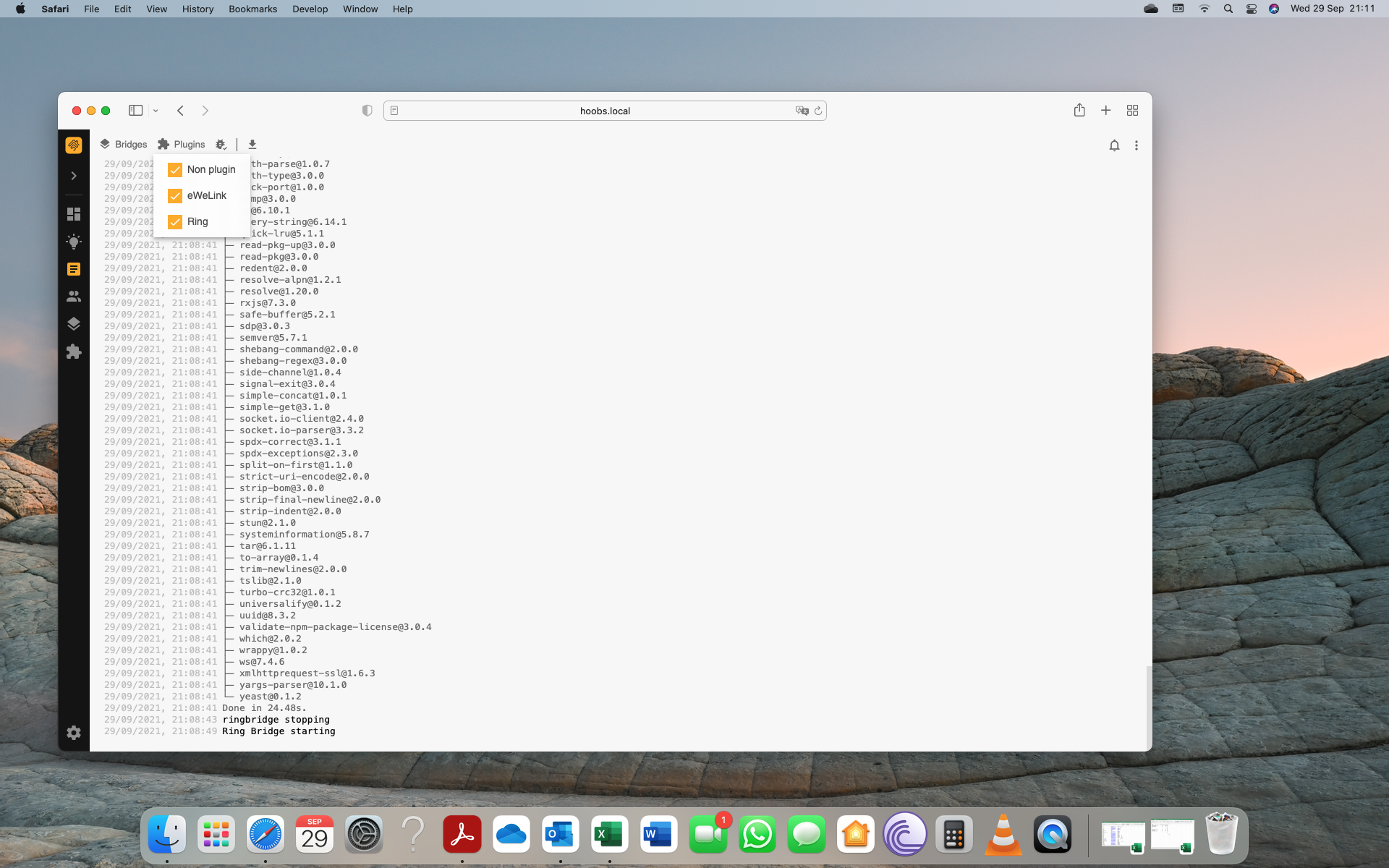Open notifications via bell icon
The image size is (1389, 868).
click(1115, 145)
